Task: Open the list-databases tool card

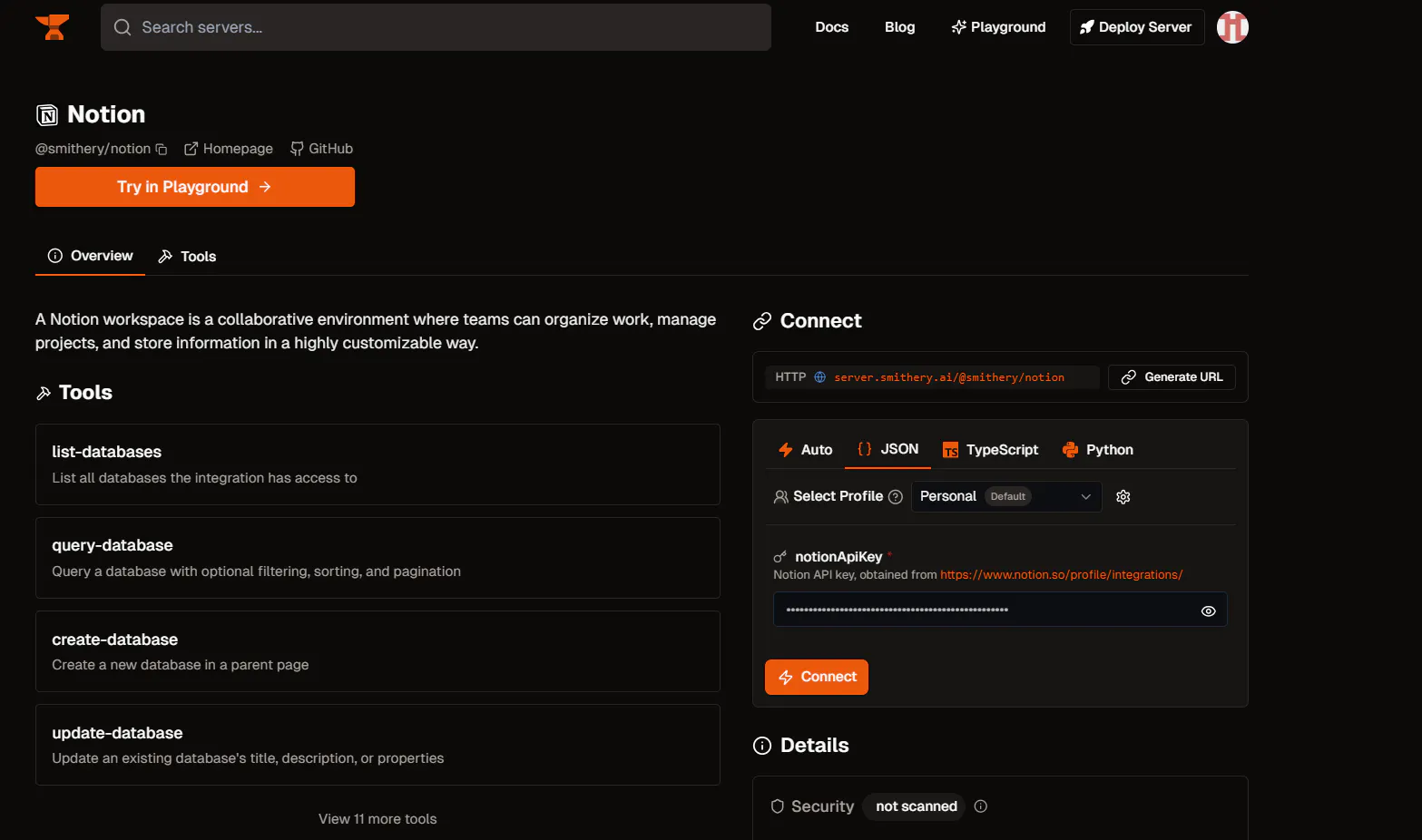Action: coord(378,464)
